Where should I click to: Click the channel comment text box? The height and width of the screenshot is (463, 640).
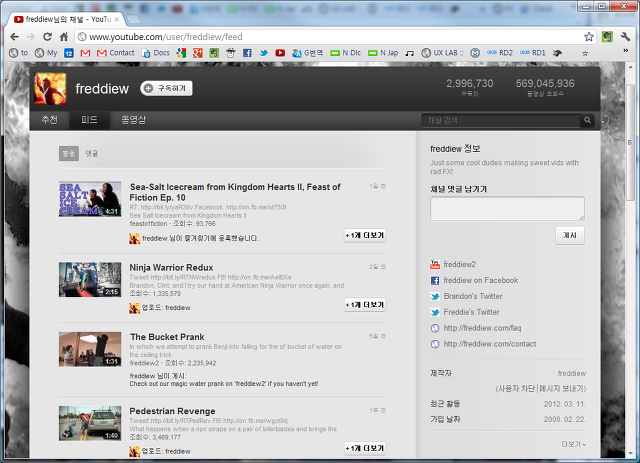point(507,209)
